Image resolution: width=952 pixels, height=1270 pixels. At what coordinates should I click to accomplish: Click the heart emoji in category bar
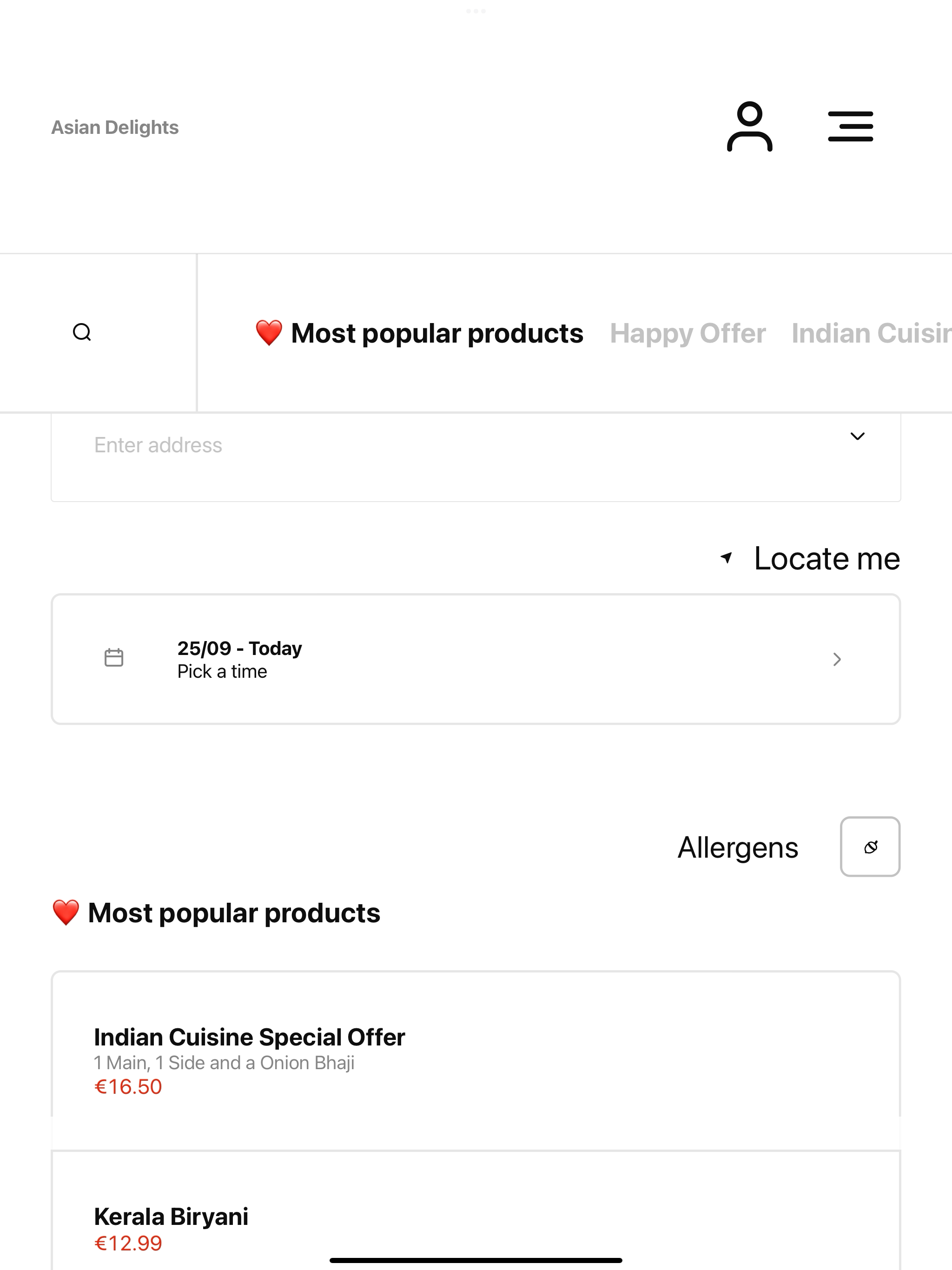(x=269, y=333)
